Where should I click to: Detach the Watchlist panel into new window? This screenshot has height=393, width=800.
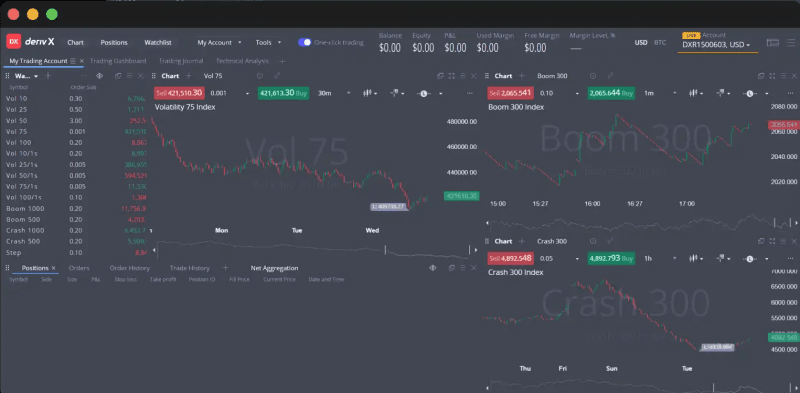118,76
